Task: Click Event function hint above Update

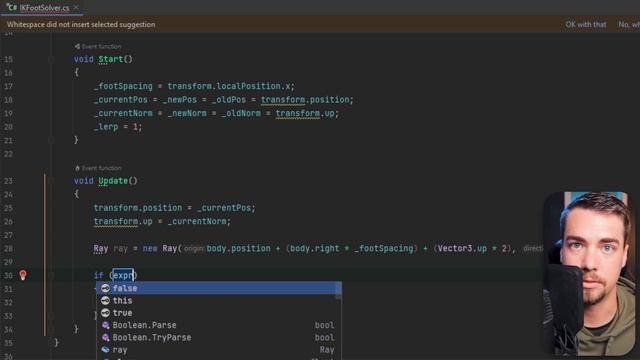Action: (x=98, y=168)
